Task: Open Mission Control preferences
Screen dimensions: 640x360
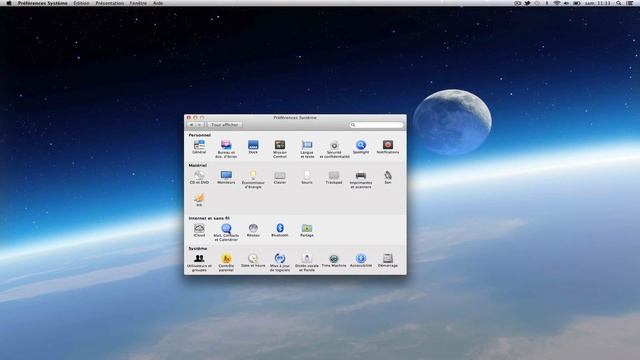Action: pos(280,149)
